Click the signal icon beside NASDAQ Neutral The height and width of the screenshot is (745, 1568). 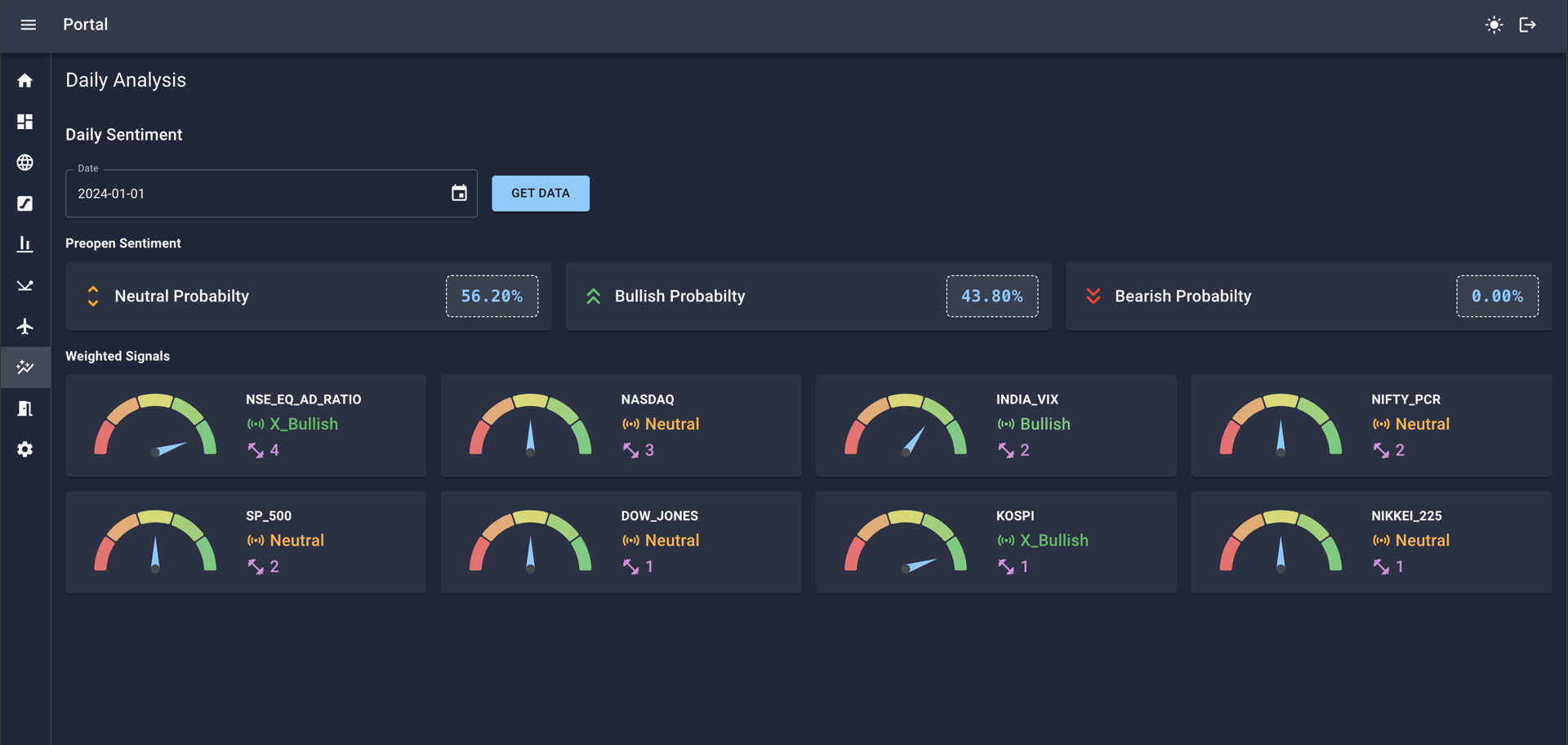(x=630, y=424)
